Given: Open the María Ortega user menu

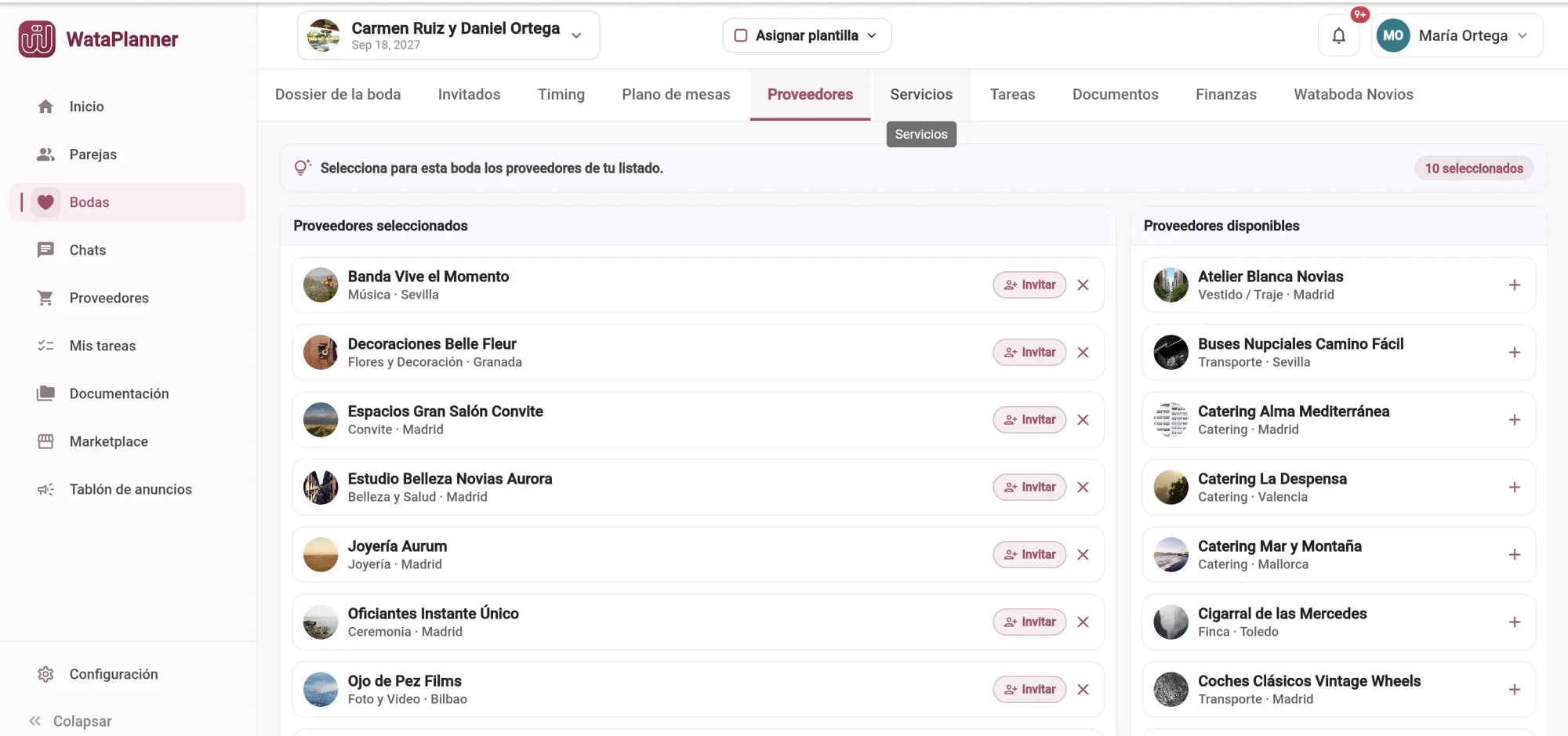Looking at the screenshot, I should [x=1457, y=35].
